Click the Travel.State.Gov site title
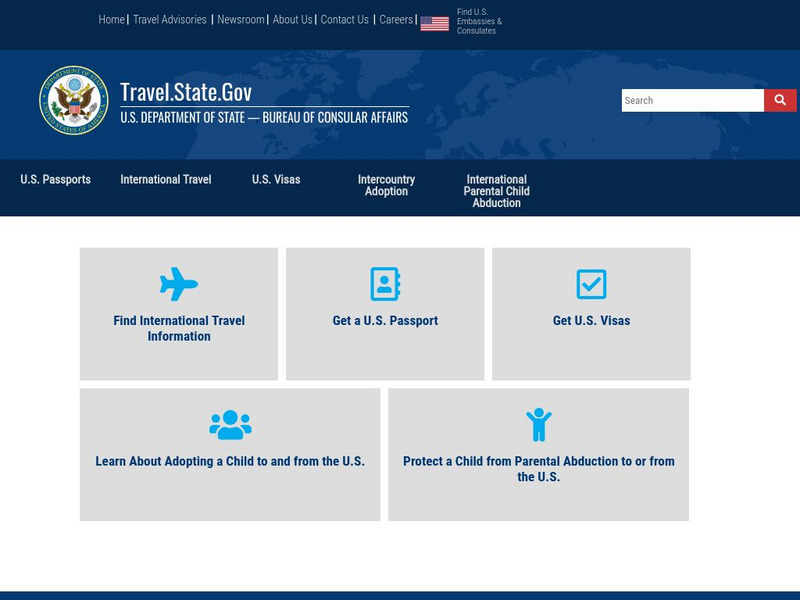Screen dimensions: 800x600 [x=186, y=92]
